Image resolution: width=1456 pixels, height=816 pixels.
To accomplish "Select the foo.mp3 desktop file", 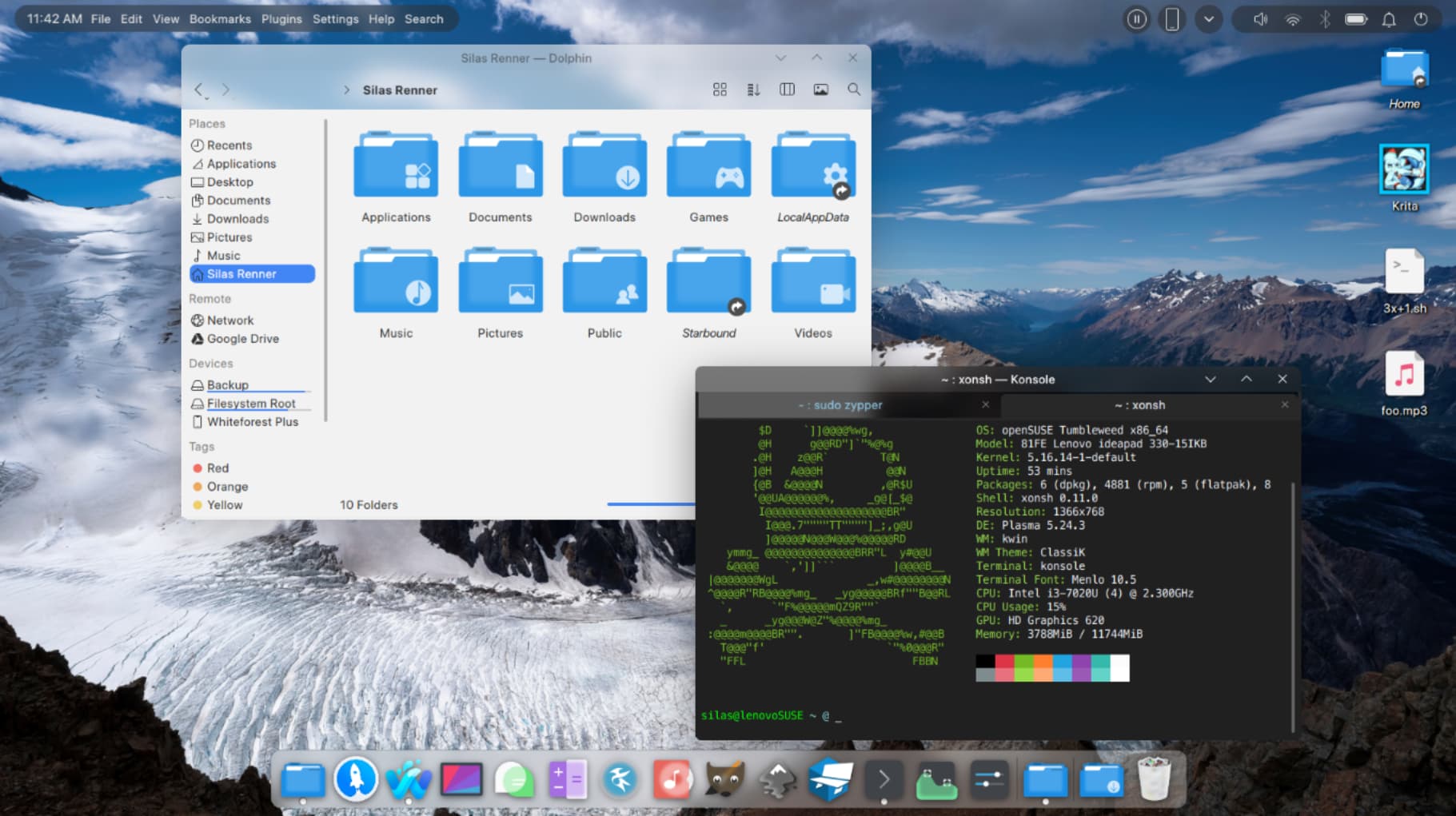I will click(1404, 383).
